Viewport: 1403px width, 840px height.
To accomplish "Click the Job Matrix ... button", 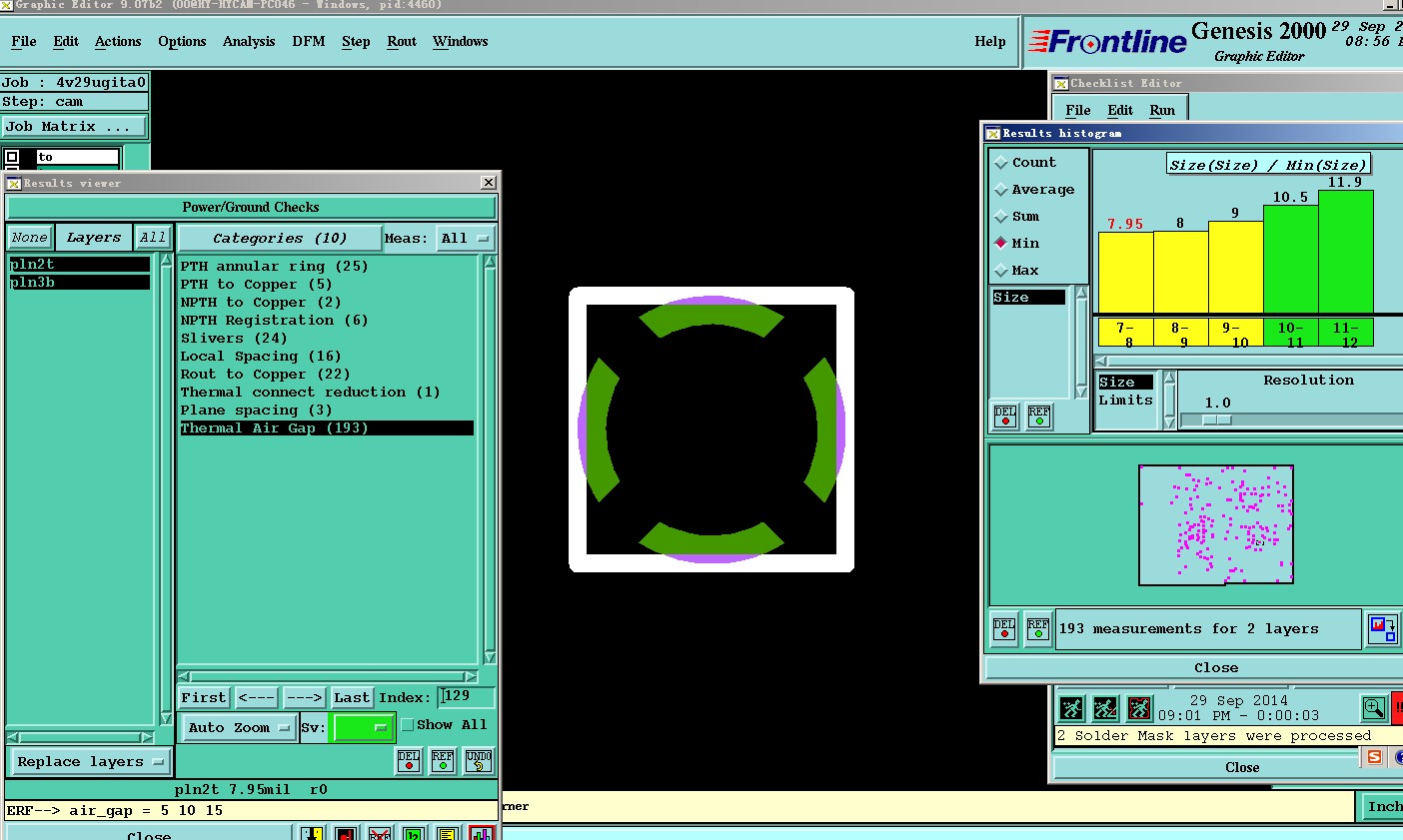I will pos(74,127).
